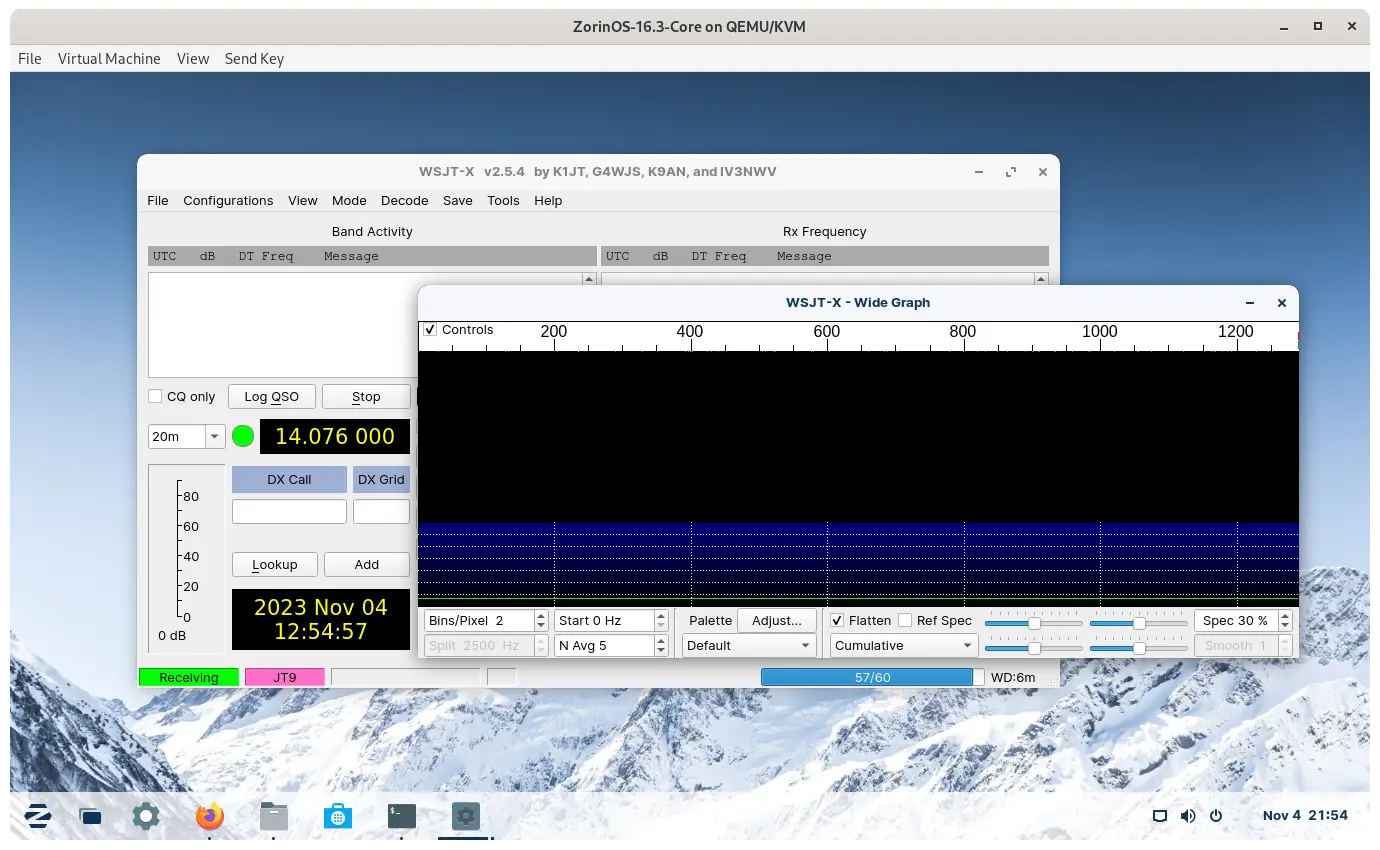Enable the Ref Spec checkbox
This screenshot has width=1380, height=850.
[x=905, y=621]
